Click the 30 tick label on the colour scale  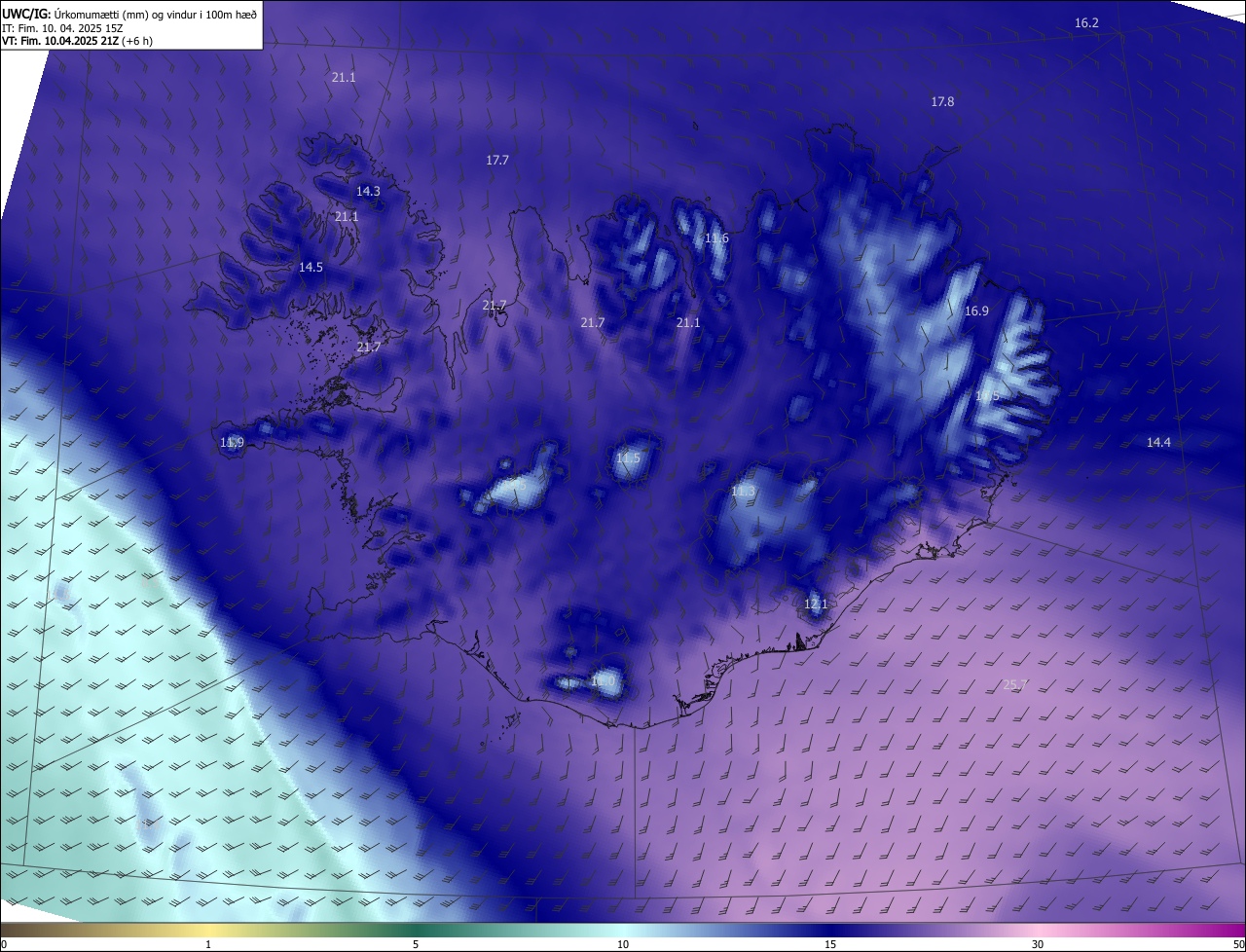point(1038,944)
